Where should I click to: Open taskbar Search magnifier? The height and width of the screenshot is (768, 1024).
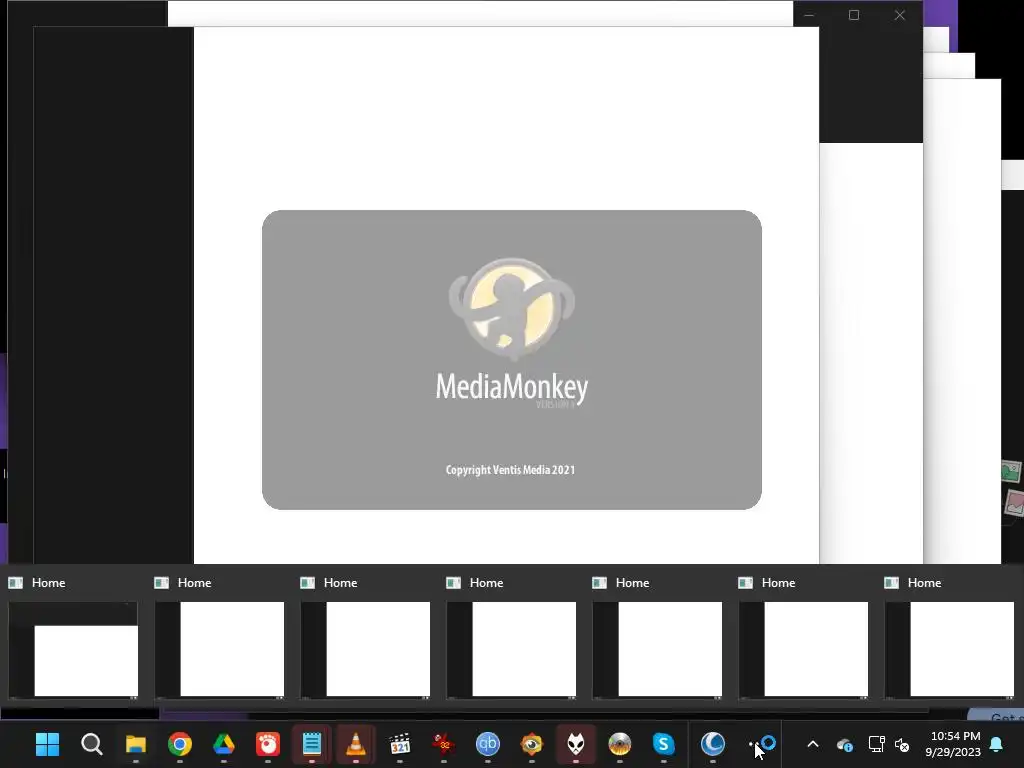pyautogui.click(x=91, y=744)
